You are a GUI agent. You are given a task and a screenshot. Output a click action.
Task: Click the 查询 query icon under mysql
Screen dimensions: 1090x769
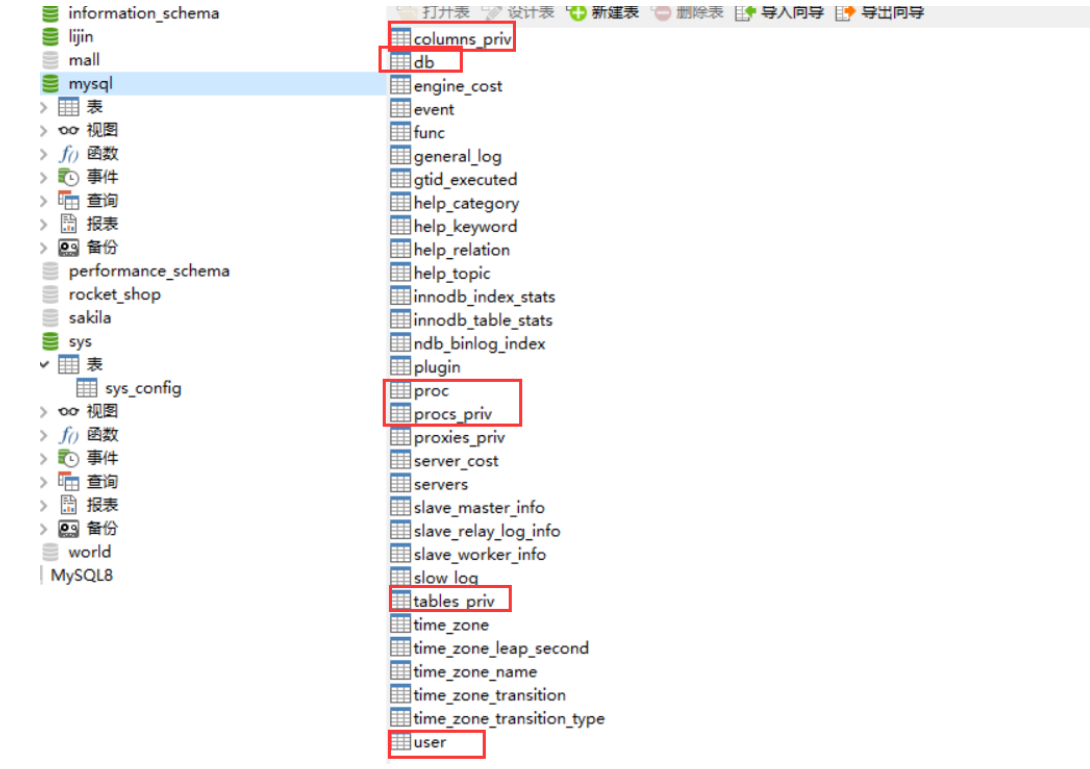click(68, 200)
